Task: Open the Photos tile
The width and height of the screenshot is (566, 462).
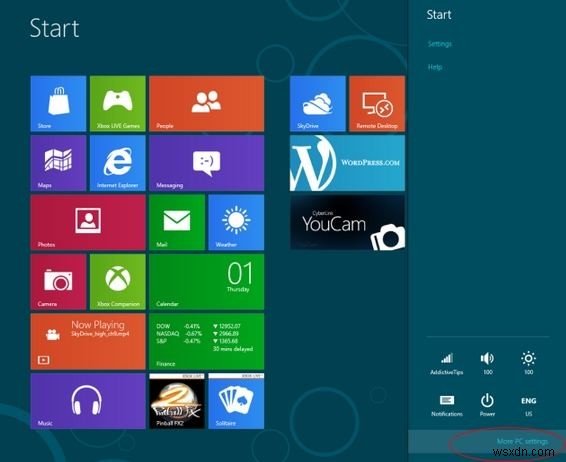Action: point(88,222)
